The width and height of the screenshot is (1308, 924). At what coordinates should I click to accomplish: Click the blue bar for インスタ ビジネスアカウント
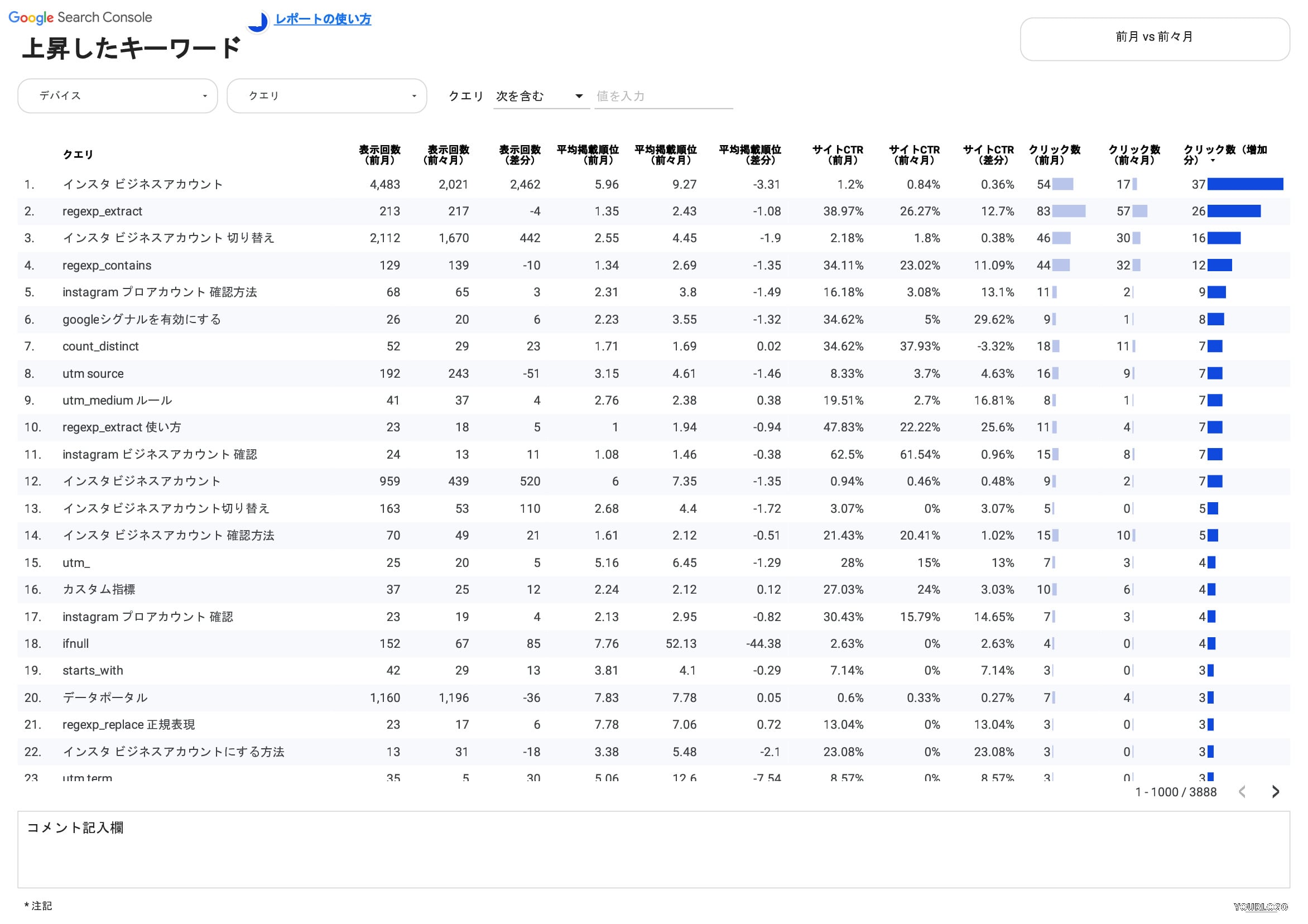click(1245, 184)
